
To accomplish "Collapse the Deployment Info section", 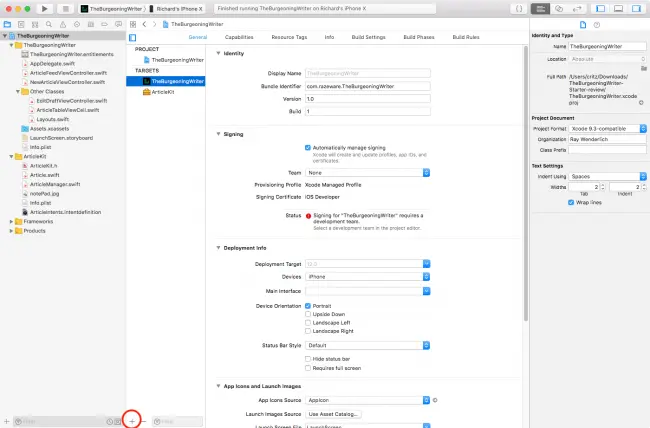I will coord(218,248).
